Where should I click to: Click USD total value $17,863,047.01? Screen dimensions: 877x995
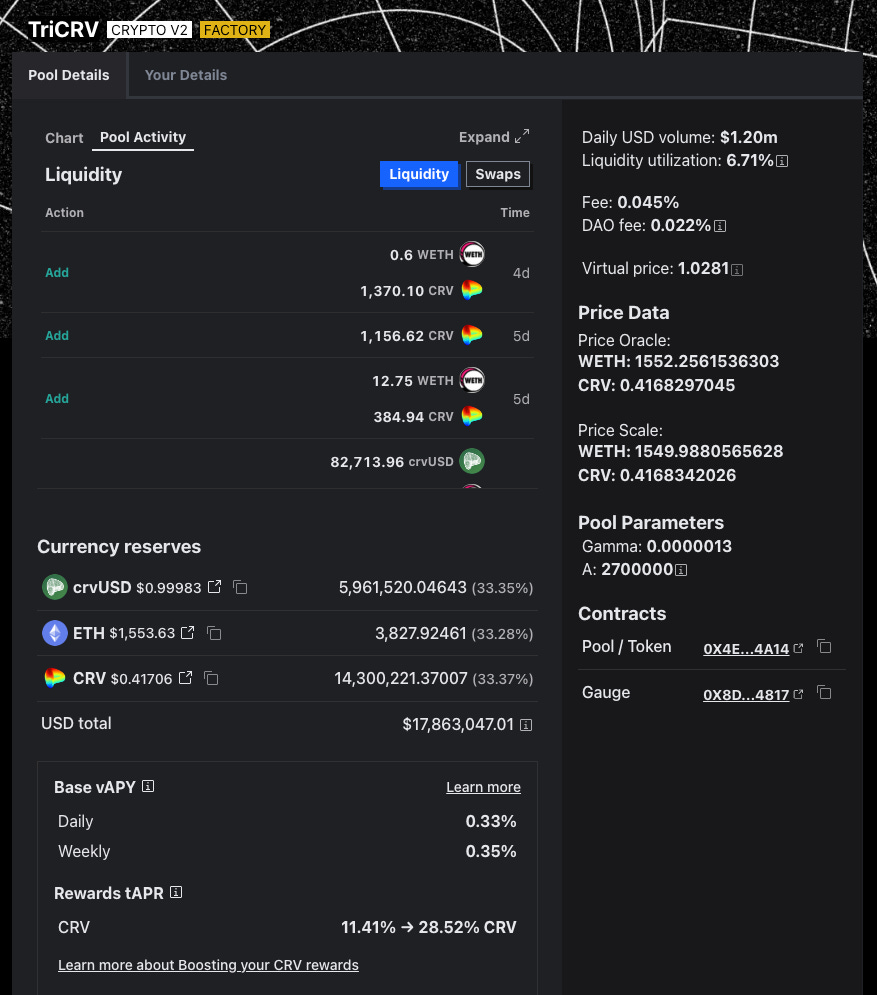point(458,724)
